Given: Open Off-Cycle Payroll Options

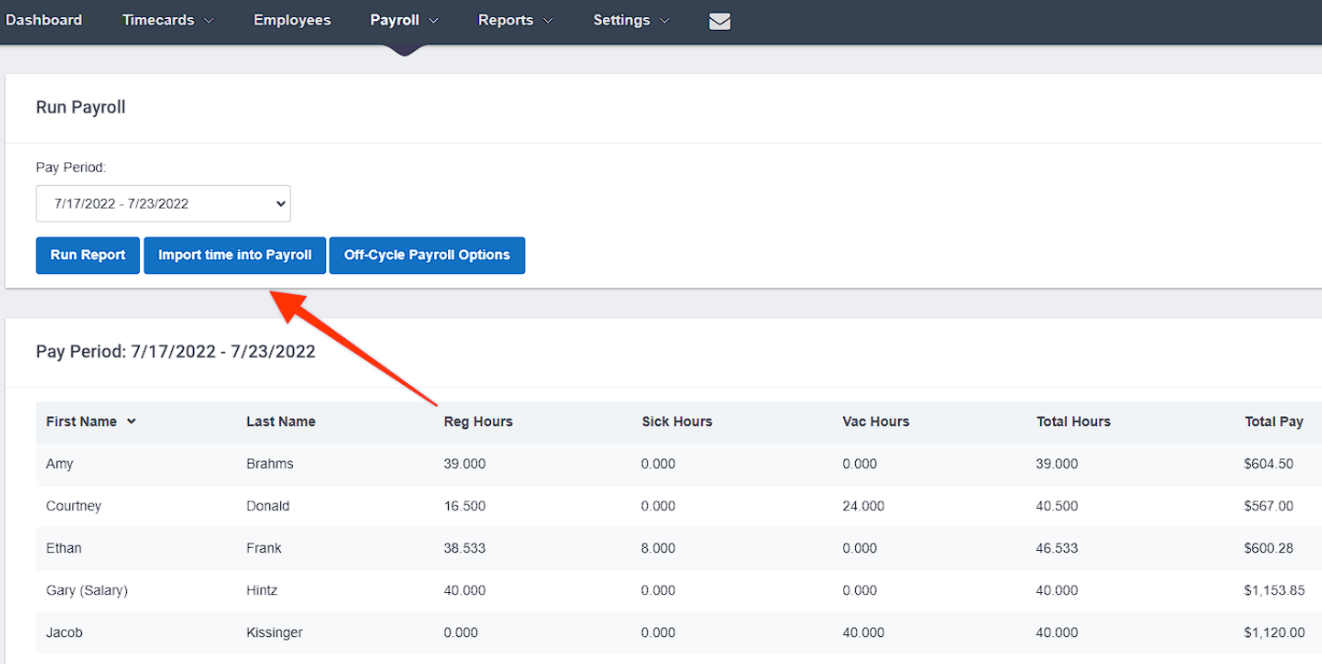Looking at the screenshot, I should coord(427,255).
